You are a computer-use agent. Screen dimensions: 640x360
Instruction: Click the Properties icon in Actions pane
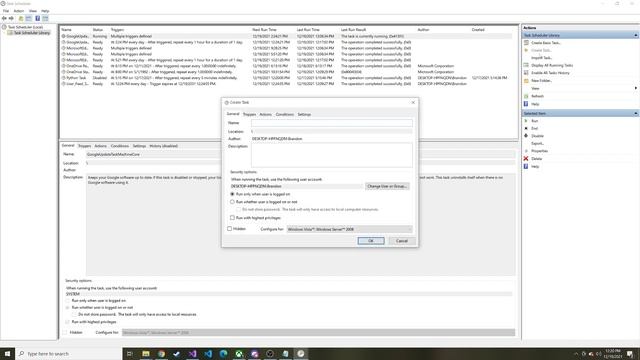point(526,151)
